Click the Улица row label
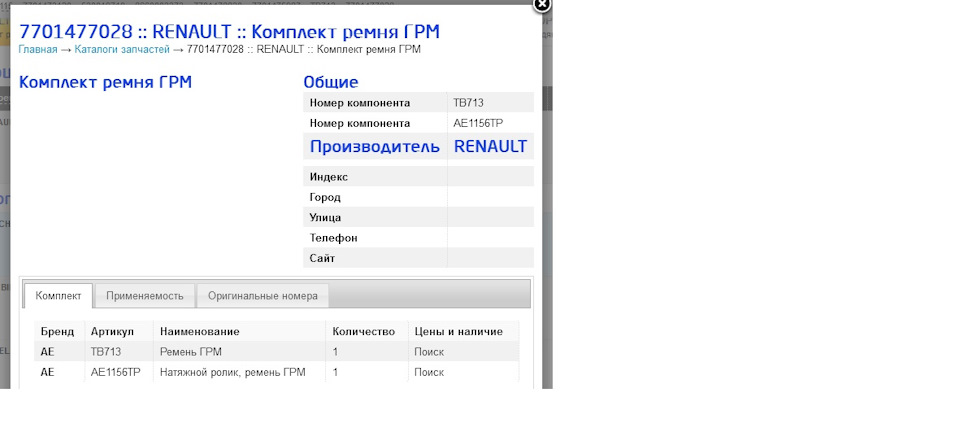Image resolution: width=960 pixels, height=441 pixels. pyautogui.click(x=326, y=217)
